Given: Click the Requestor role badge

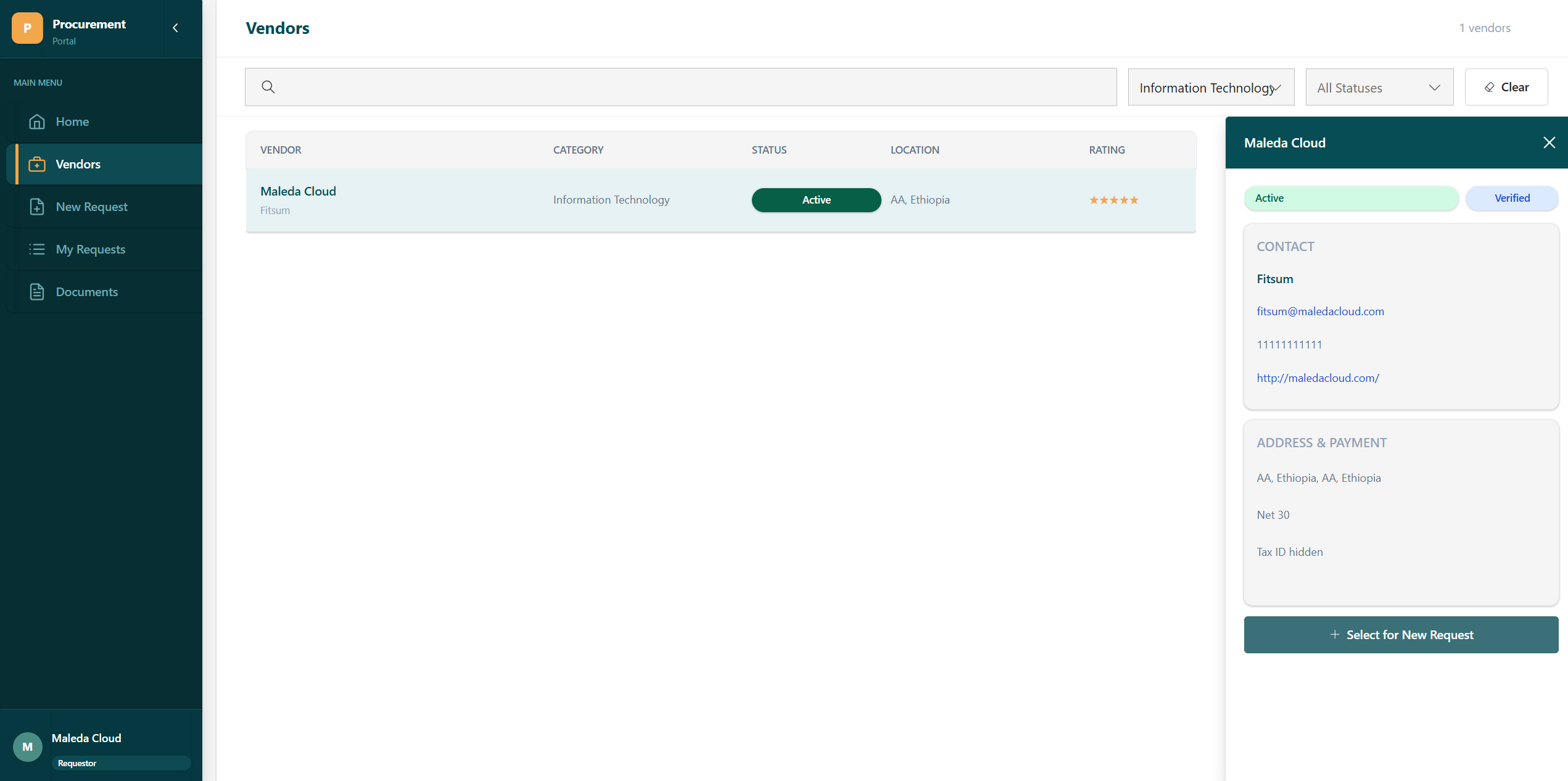Looking at the screenshot, I should click(121, 763).
